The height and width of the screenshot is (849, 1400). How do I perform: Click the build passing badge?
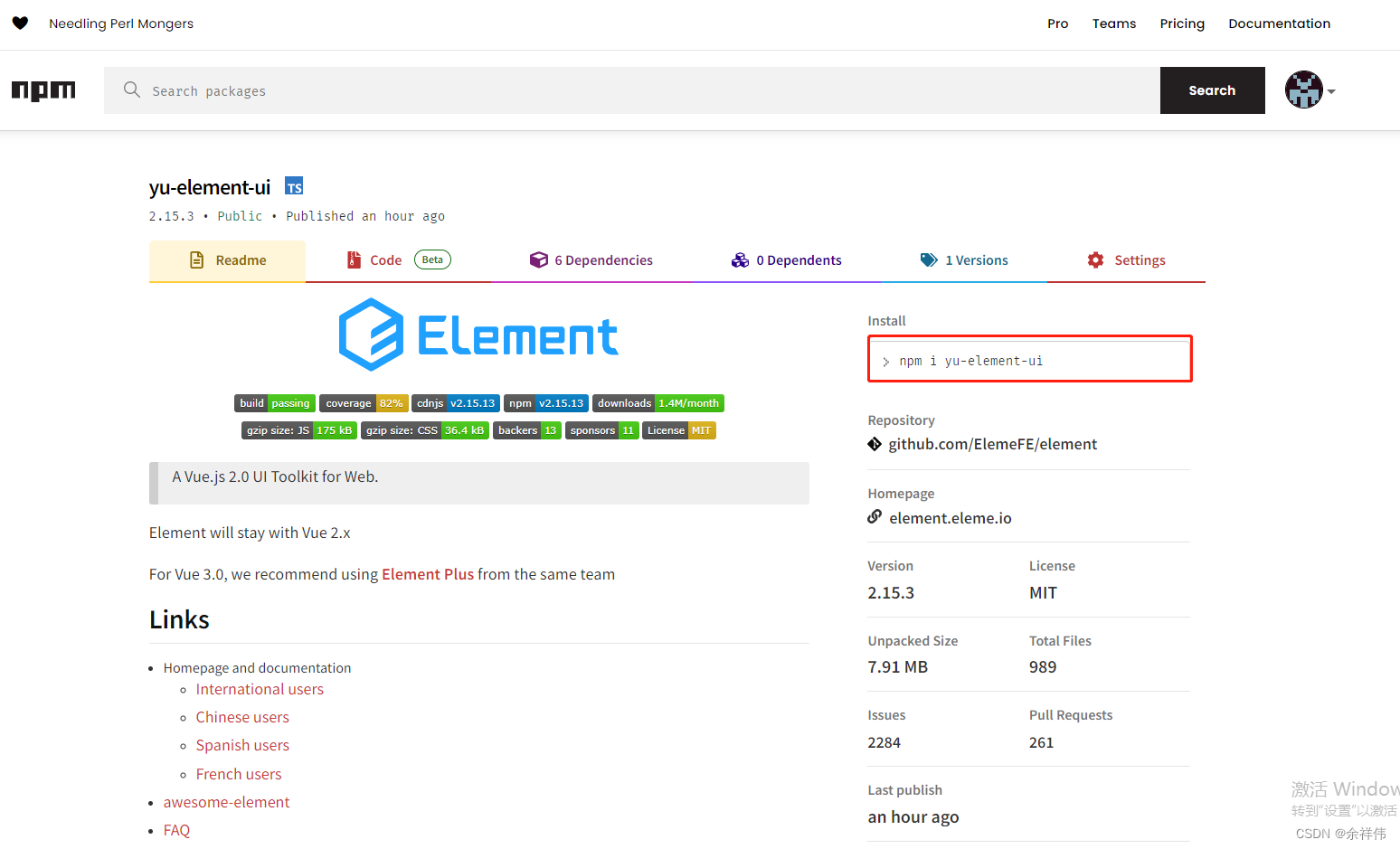[275, 403]
